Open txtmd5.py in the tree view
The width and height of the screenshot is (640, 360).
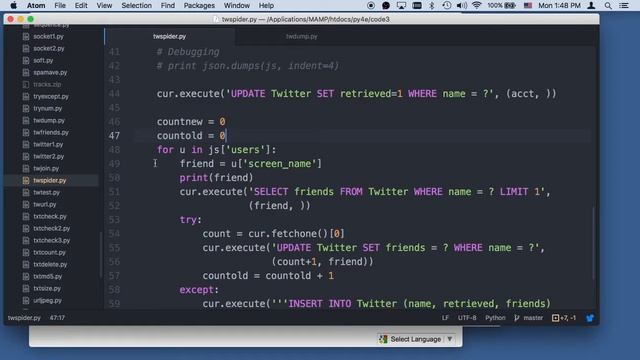click(48, 276)
